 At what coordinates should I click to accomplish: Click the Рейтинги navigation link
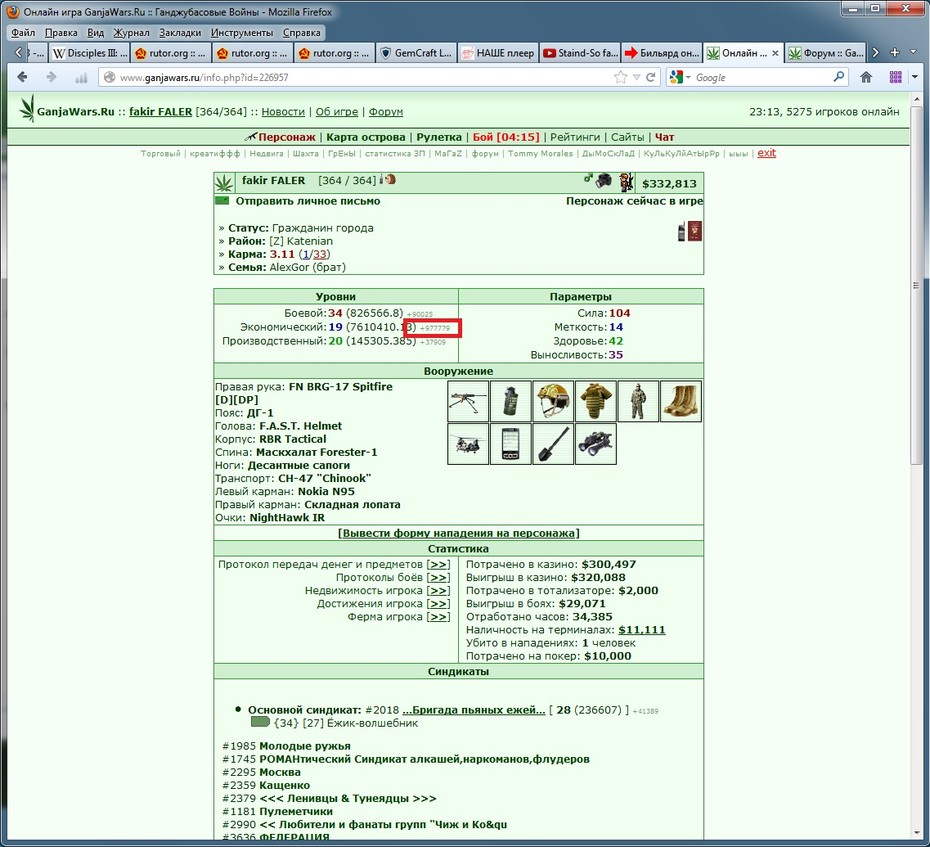(575, 137)
